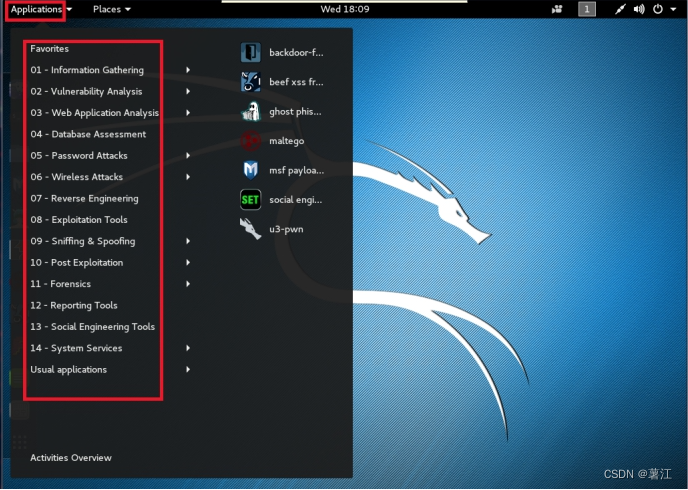The image size is (688, 490).
Task: Click the backdoor-f... label text
Action: (x=296, y=53)
